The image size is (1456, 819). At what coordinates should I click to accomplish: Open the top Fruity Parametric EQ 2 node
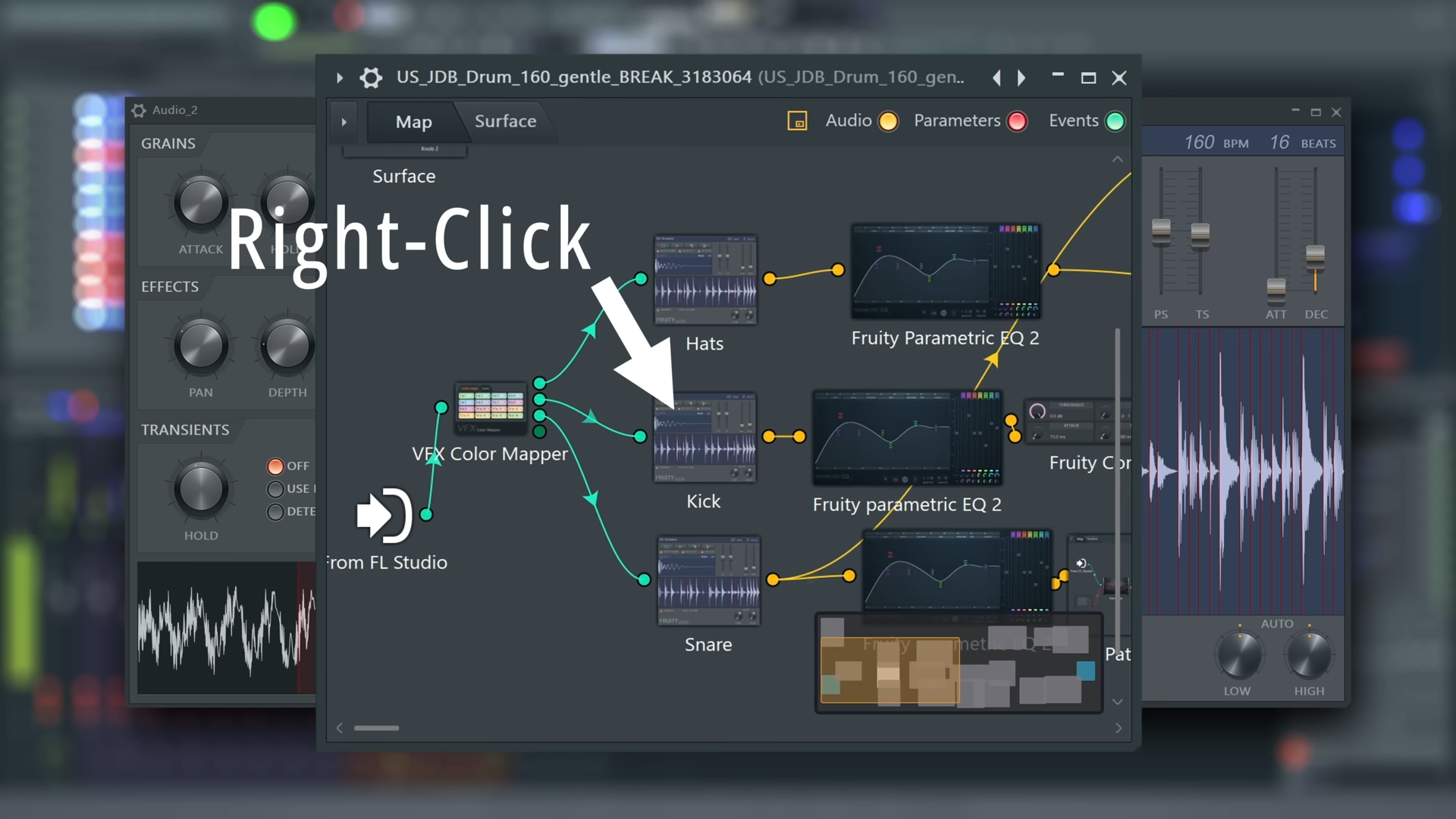(946, 271)
